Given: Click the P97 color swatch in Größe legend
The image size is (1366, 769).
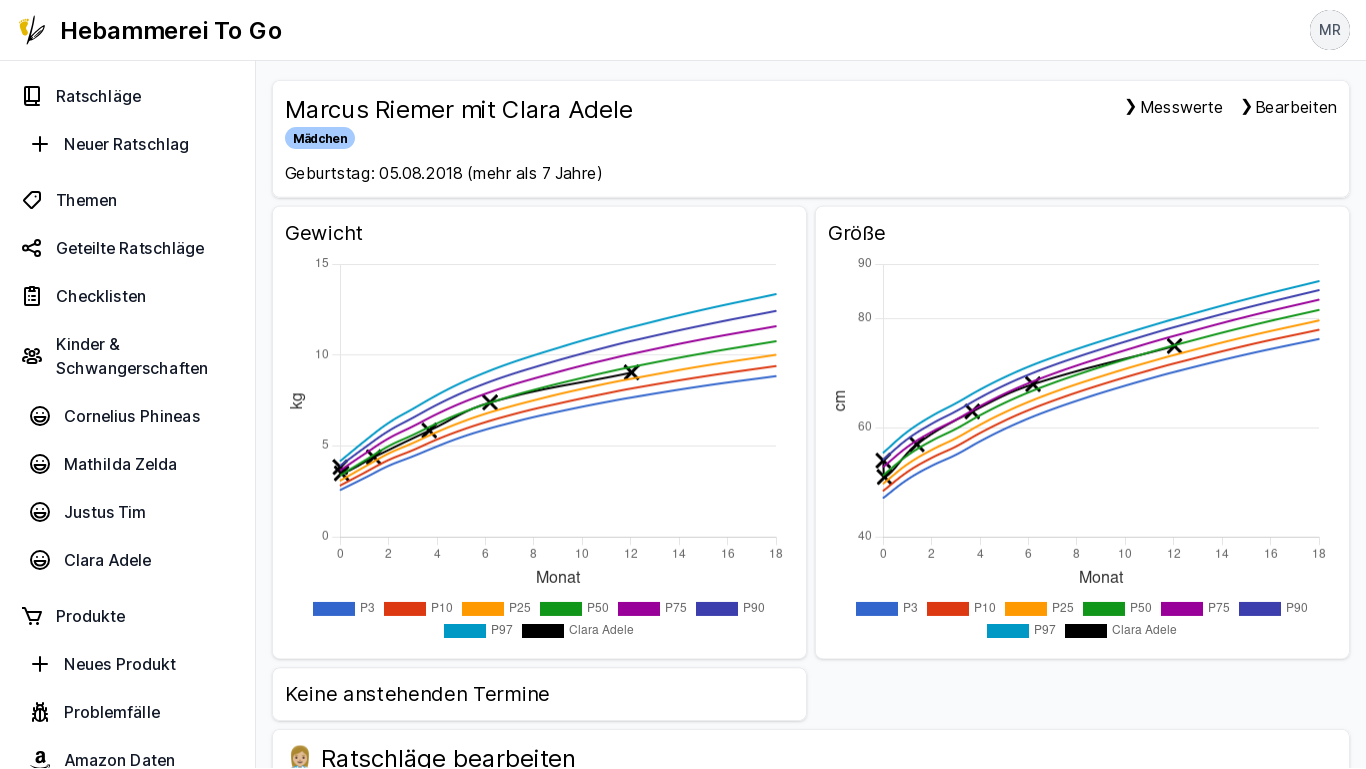Looking at the screenshot, I should [x=1008, y=630].
